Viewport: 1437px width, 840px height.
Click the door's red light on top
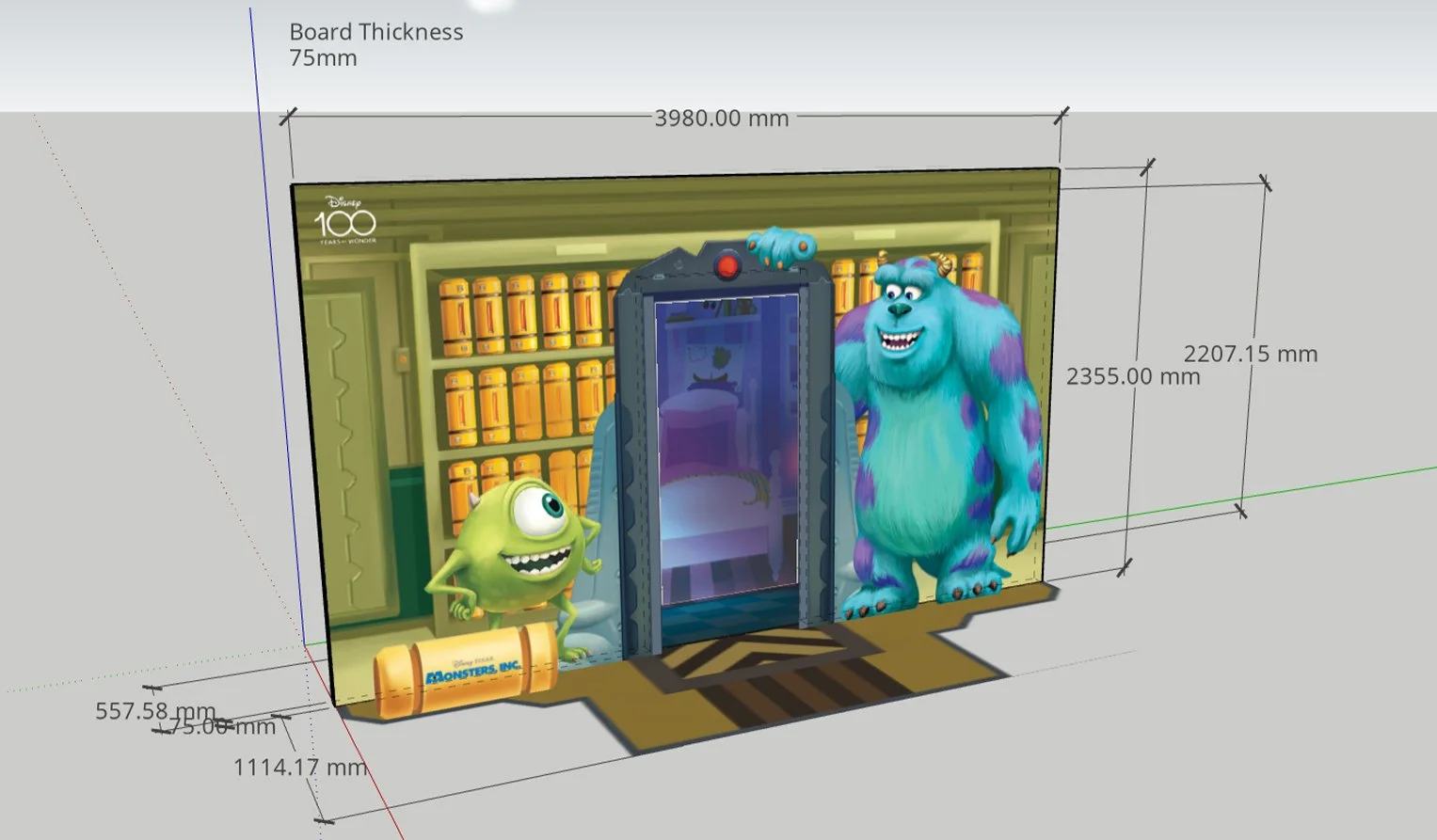click(726, 266)
